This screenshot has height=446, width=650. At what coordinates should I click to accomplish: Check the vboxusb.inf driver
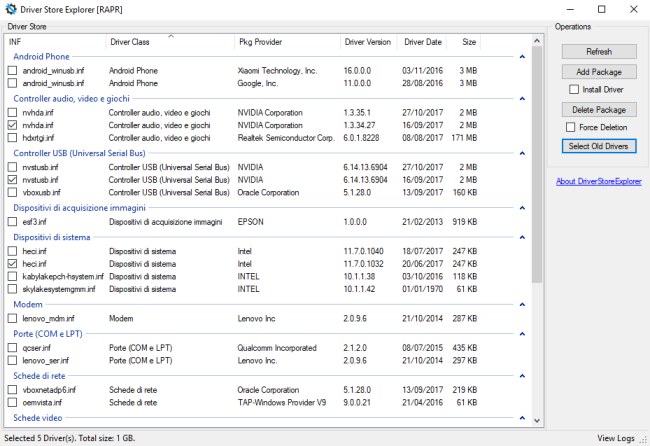click(12, 192)
